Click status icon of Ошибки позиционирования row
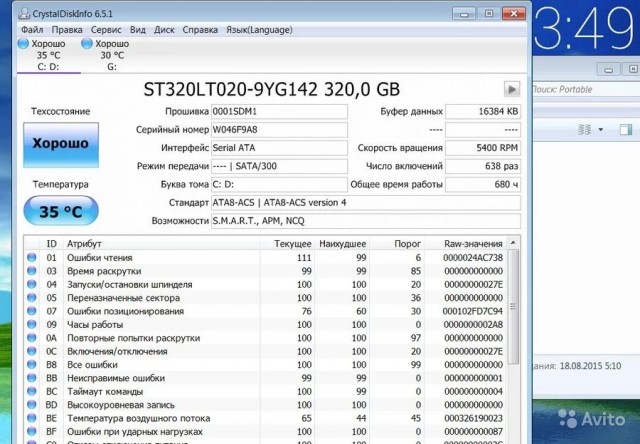Viewport: 640px width, 444px height. [x=31, y=311]
